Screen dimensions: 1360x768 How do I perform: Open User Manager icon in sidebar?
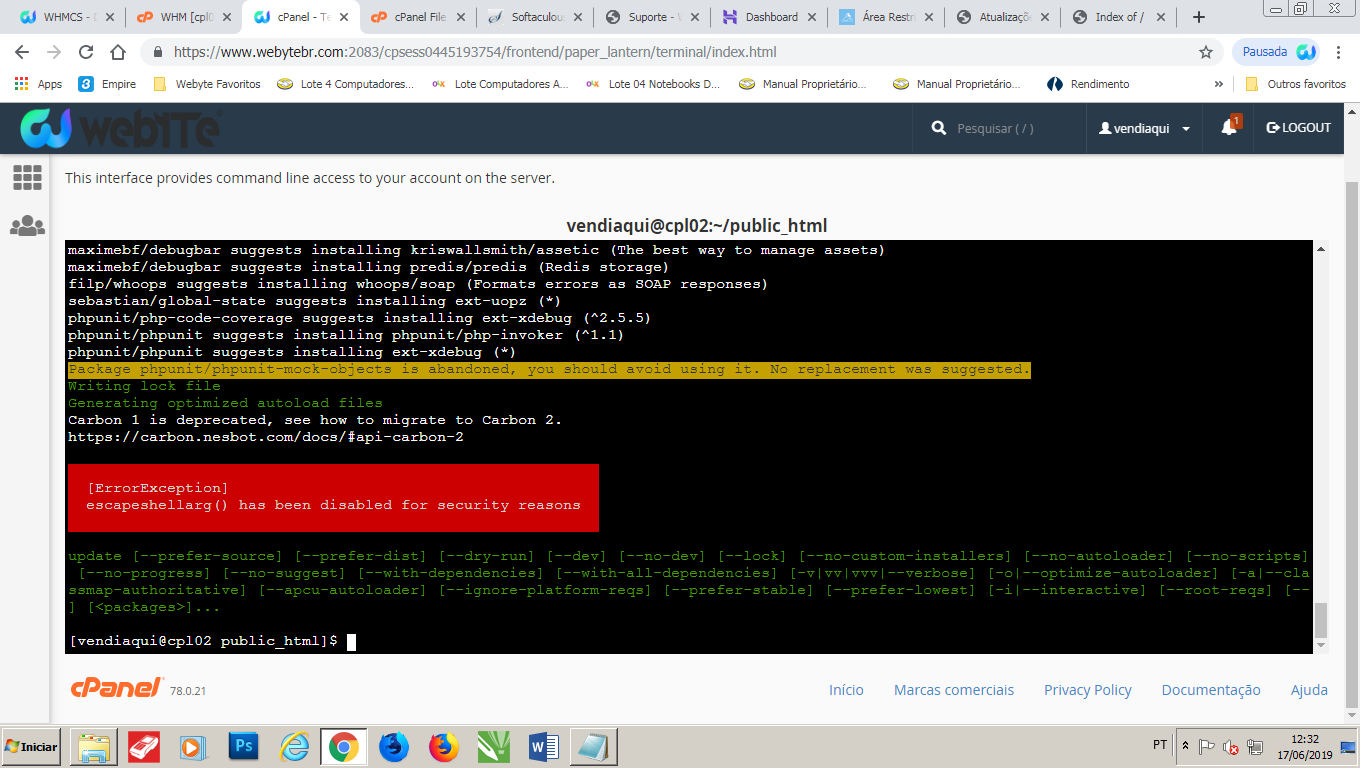tap(27, 226)
